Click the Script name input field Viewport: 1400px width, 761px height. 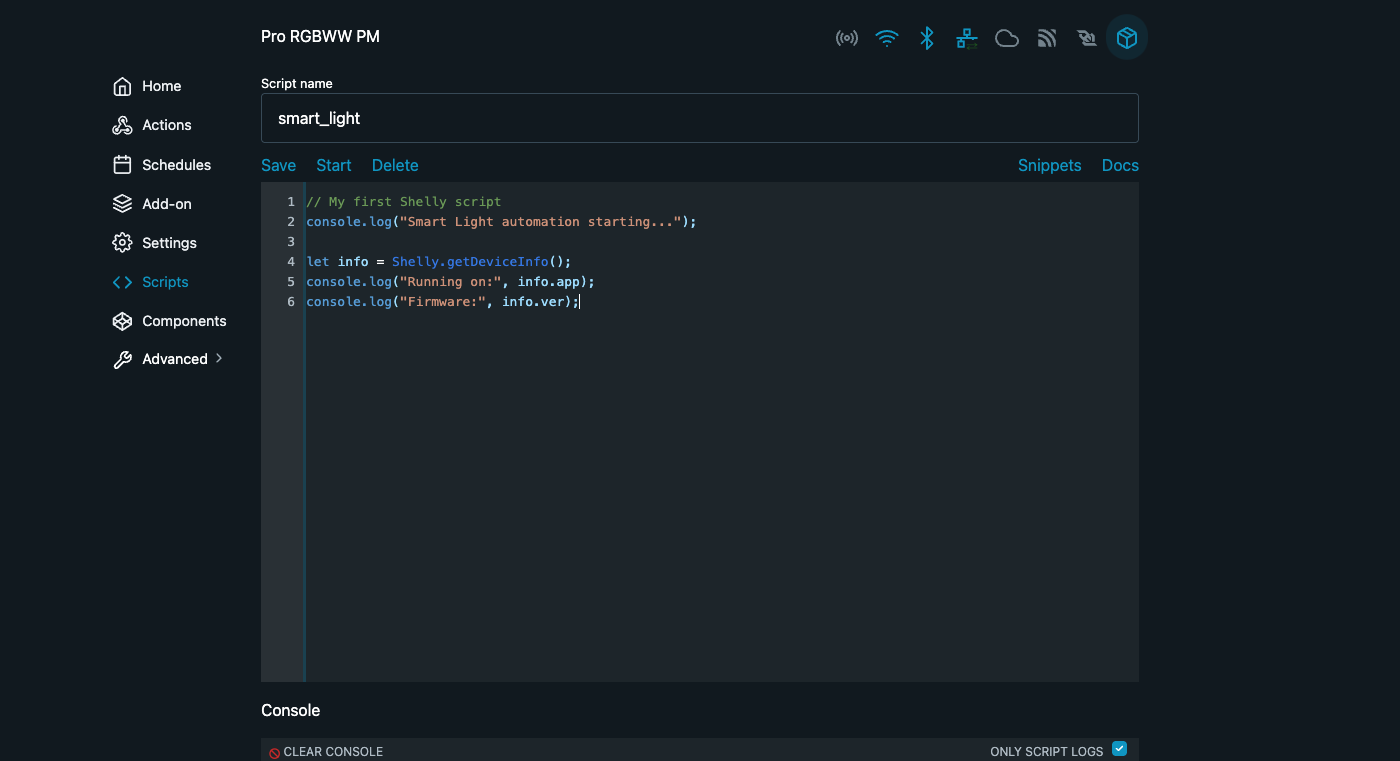699,118
